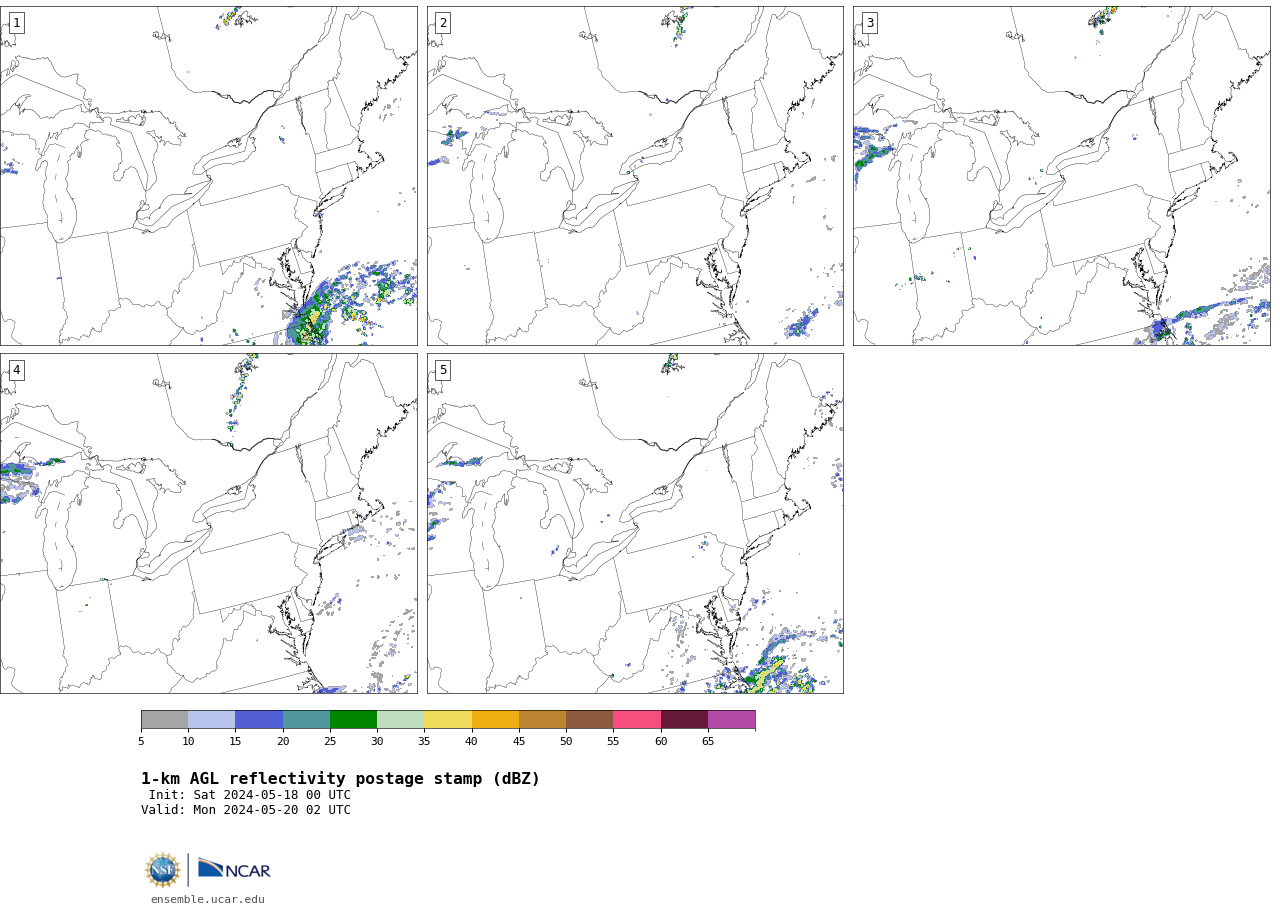Open ensemble member 1 reflectivity map
The image size is (1280, 910).
pyautogui.click(x=208, y=176)
